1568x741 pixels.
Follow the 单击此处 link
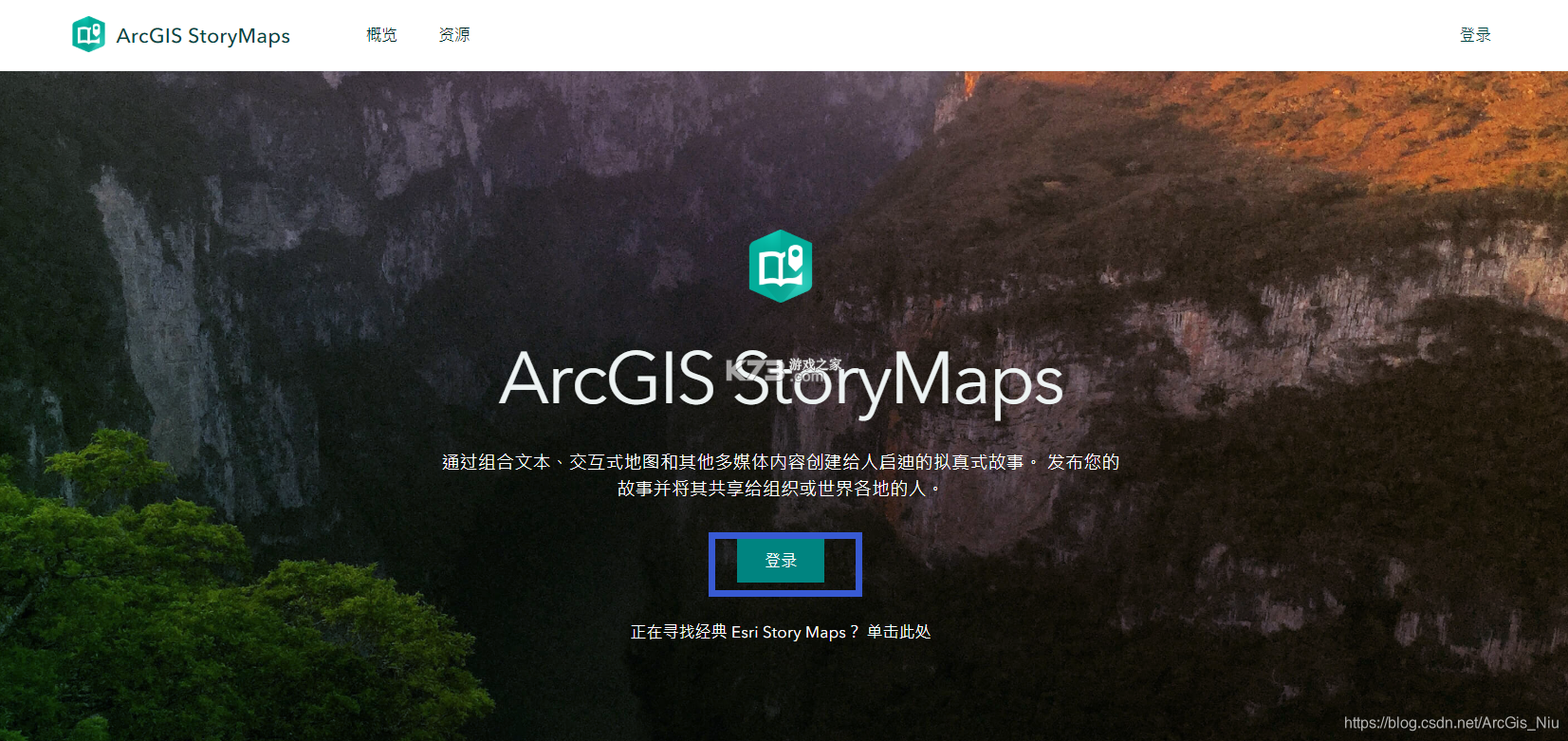pyautogui.click(x=899, y=632)
